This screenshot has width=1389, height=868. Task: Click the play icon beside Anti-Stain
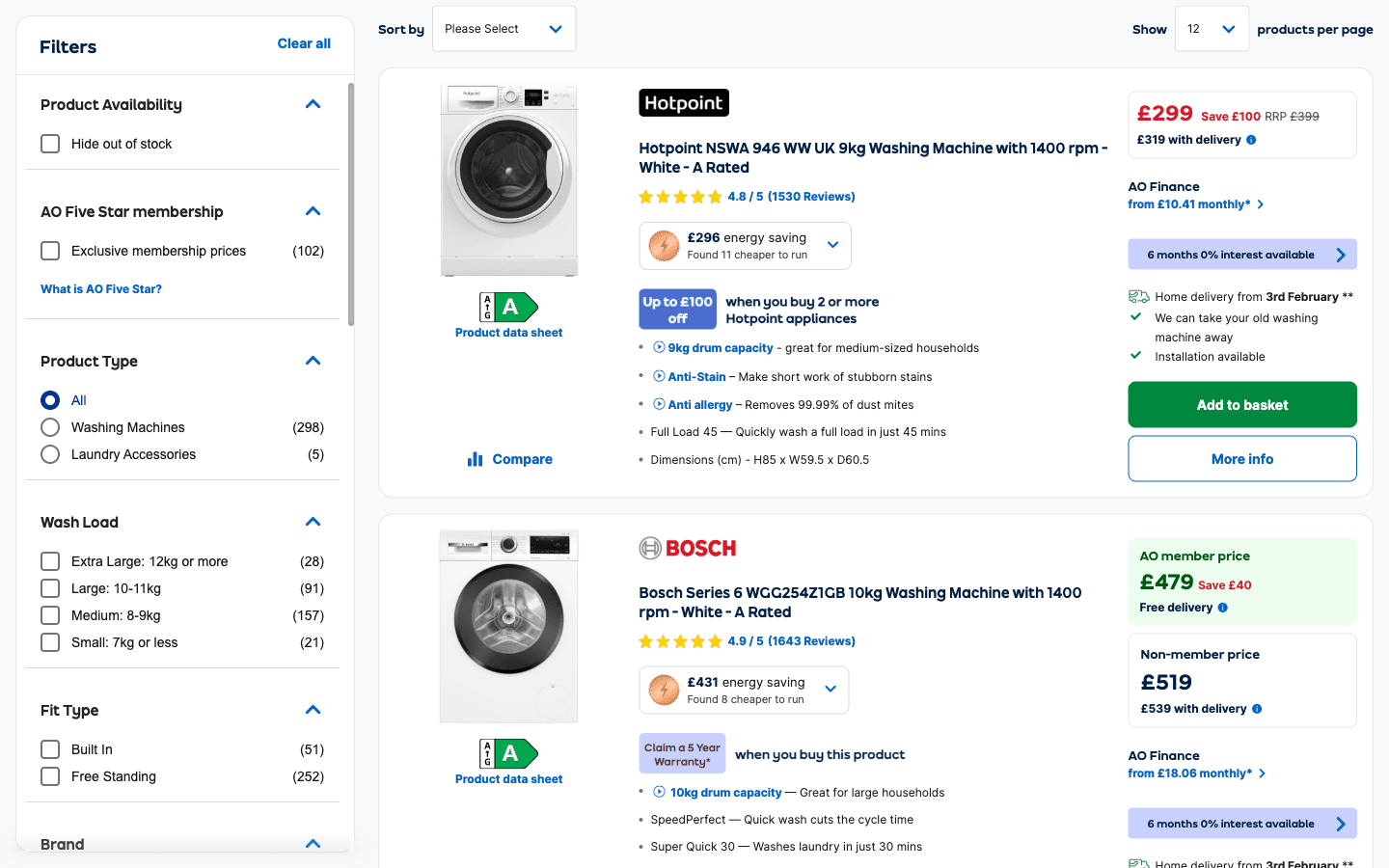coord(659,376)
